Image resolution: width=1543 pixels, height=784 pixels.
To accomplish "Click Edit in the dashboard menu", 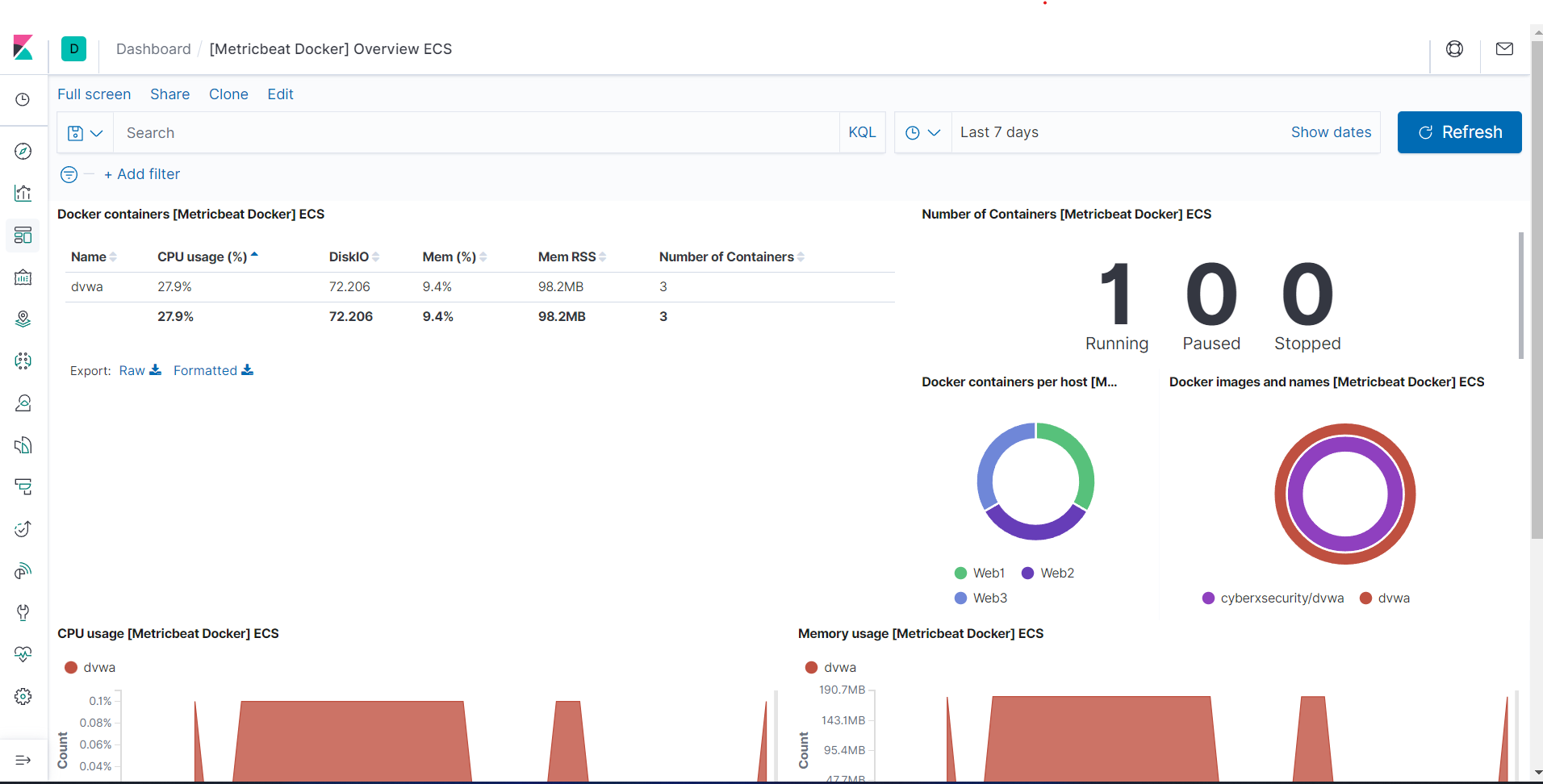I will tap(280, 94).
